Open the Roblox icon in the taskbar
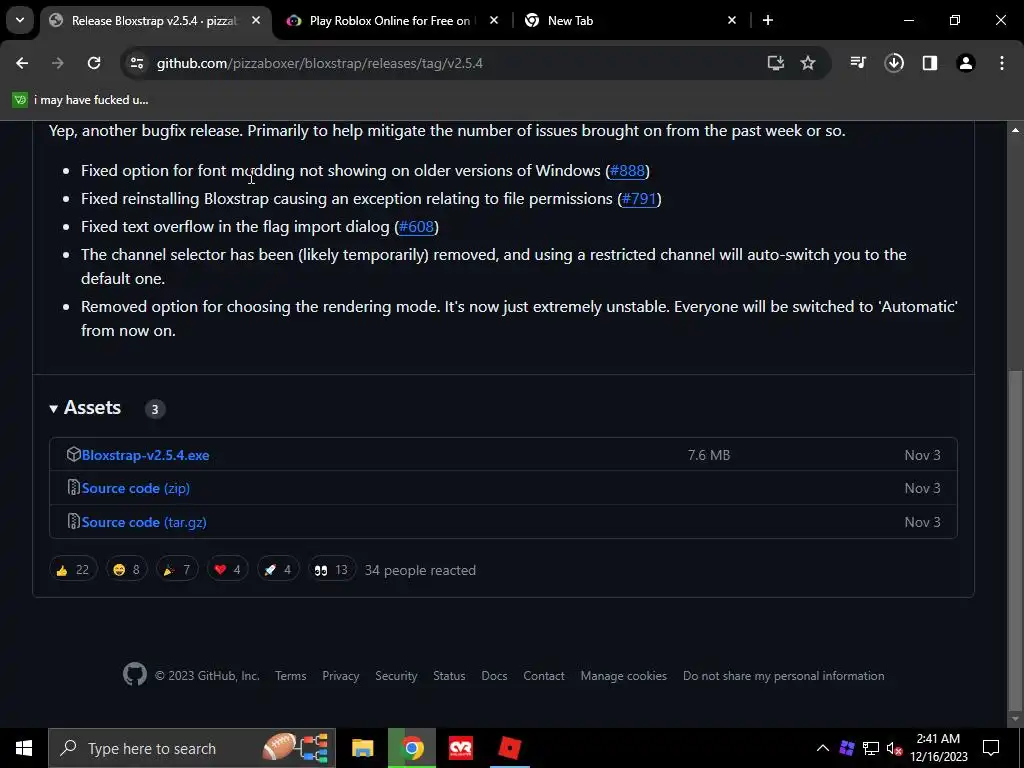Screen dimensions: 1024x768 click(x=509, y=748)
